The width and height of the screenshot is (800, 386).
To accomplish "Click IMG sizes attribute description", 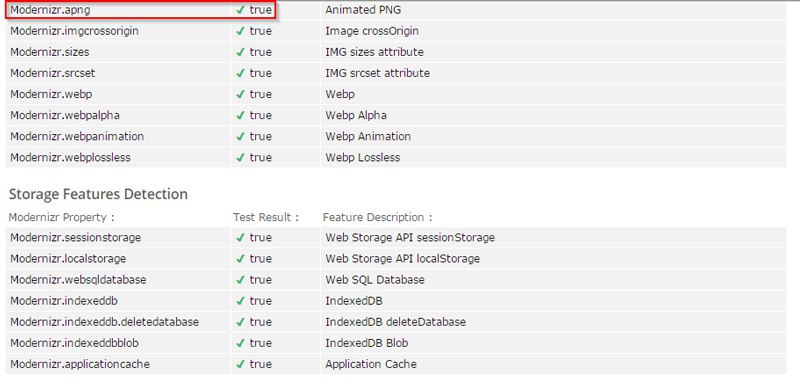I will [x=374, y=52].
